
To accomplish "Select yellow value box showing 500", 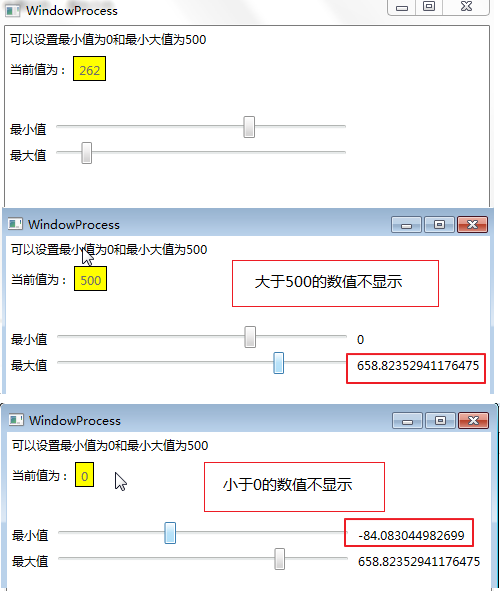I will [90, 279].
